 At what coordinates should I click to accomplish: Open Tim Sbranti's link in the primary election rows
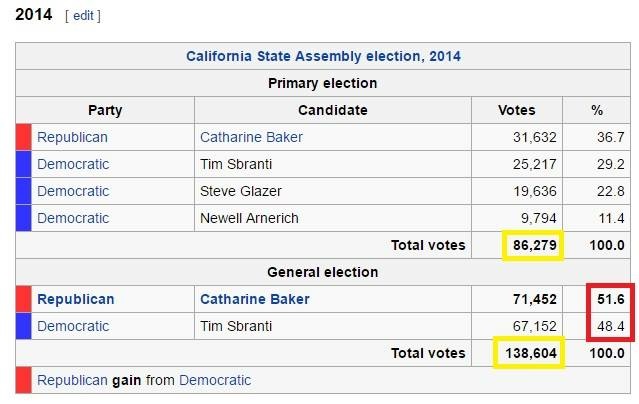point(235,164)
